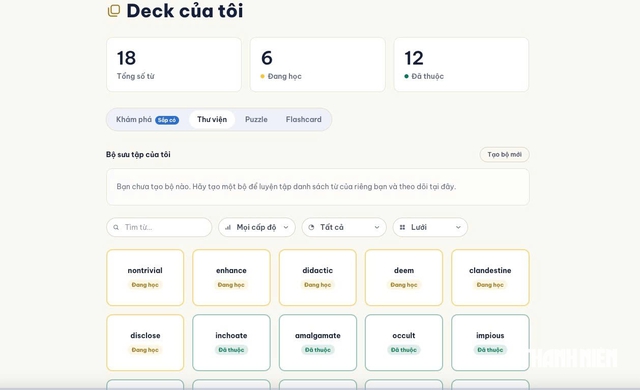640x390 pixels.
Task: Click the 12 Đã thuộc stat card
Action: pos(461,64)
